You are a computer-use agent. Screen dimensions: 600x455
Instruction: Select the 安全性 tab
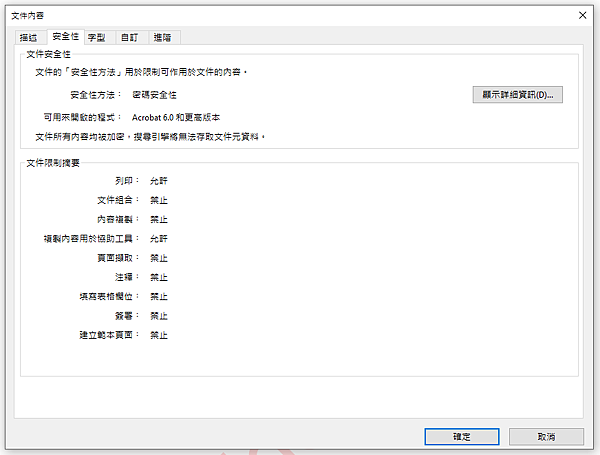[x=66, y=36]
